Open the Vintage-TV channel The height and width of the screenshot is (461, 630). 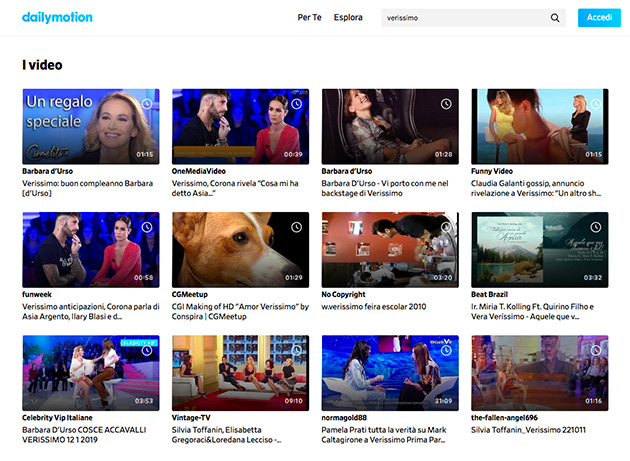tap(191, 418)
